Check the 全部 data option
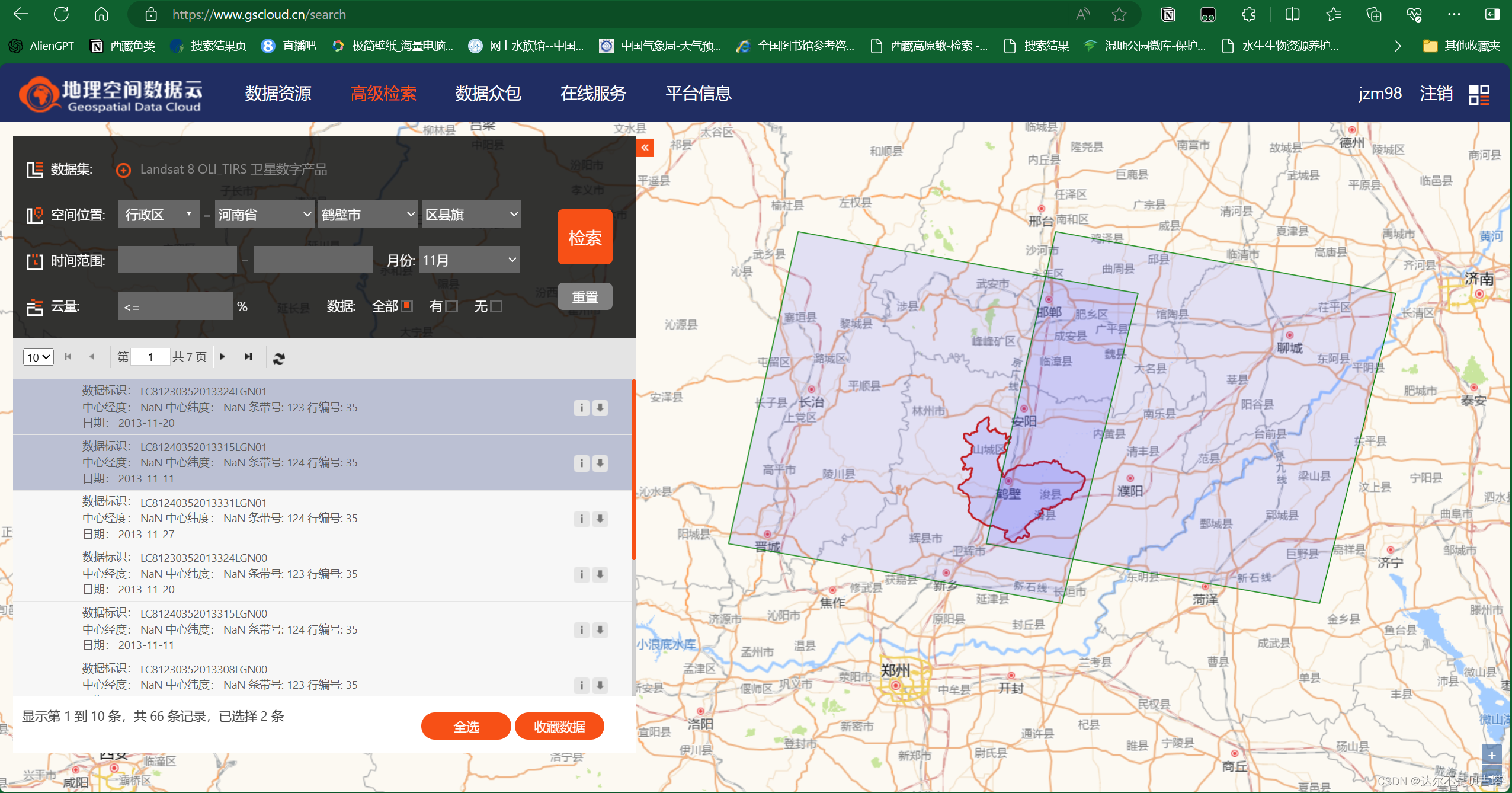This screenshot has height=793, width=1512. pyautogui.click(x=407, y=306)
